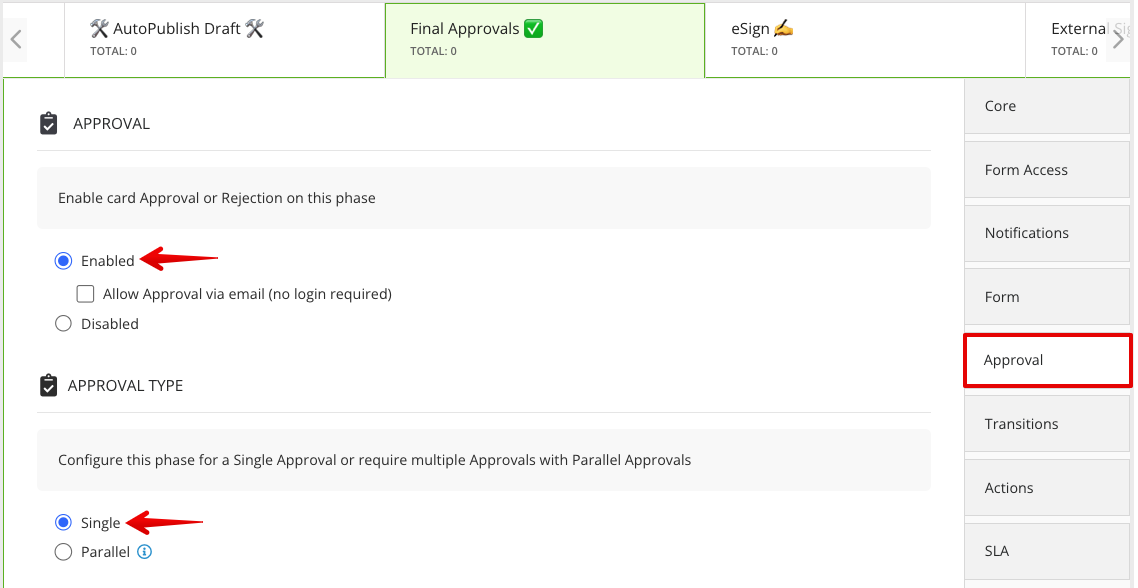Image resolution: width=1138 pixels, height=588 pixels.
Task: Open the Notifications settings section
Action: pos(1047,233)
